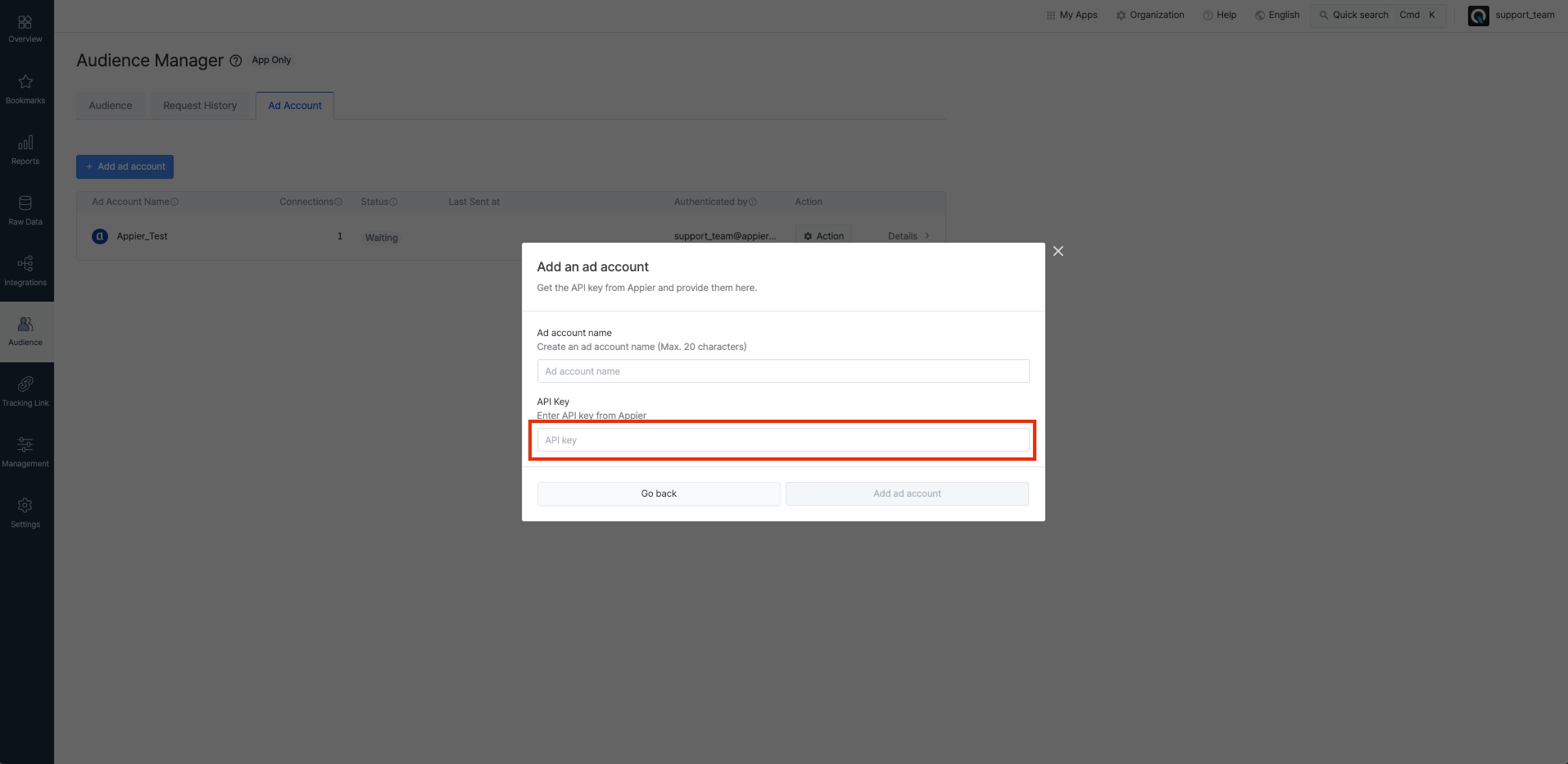Image resolution: width=1568 pixels, height=764 pixels.
Task: Open the English language dropdown
Action: coord(1277,15)
